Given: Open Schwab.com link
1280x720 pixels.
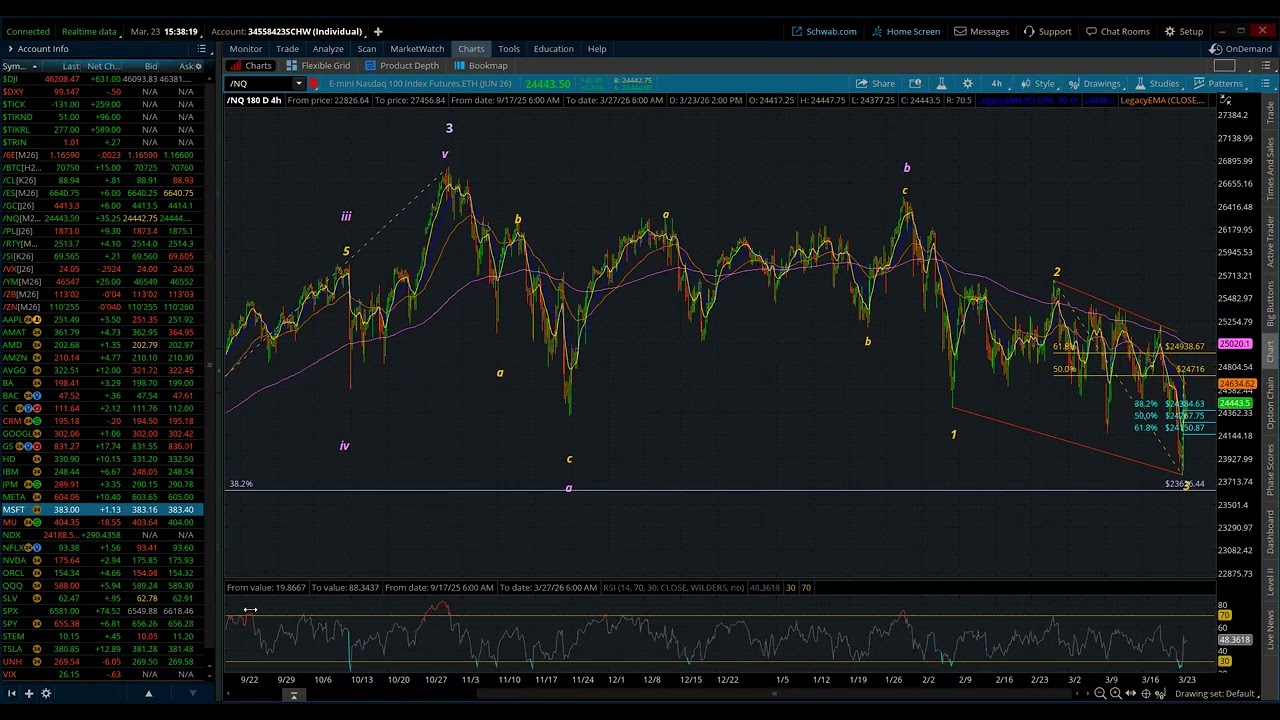Looking at the screenshot, I should [x=824, y=31].
